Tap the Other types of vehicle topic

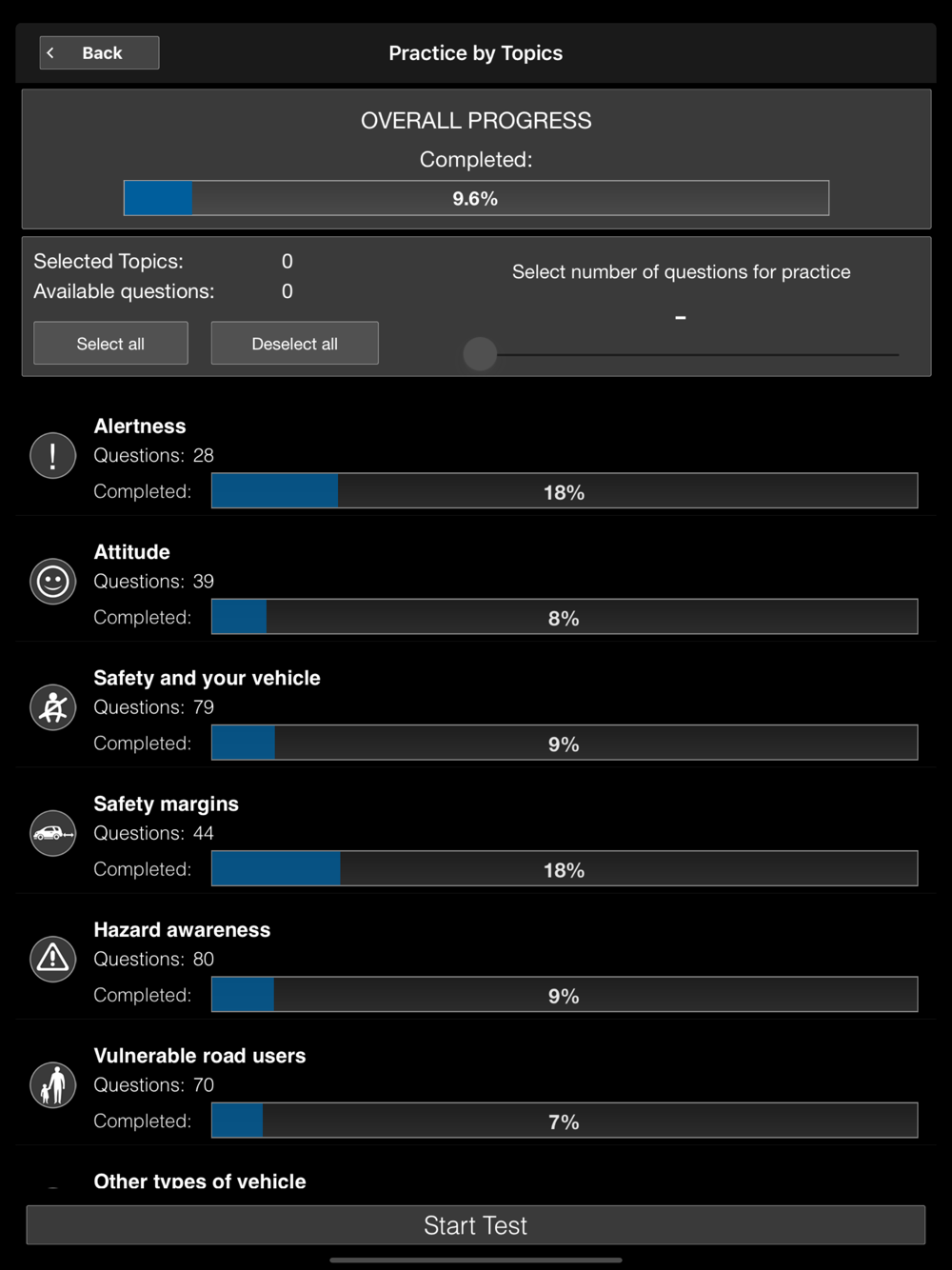[x=200, y=1181]
